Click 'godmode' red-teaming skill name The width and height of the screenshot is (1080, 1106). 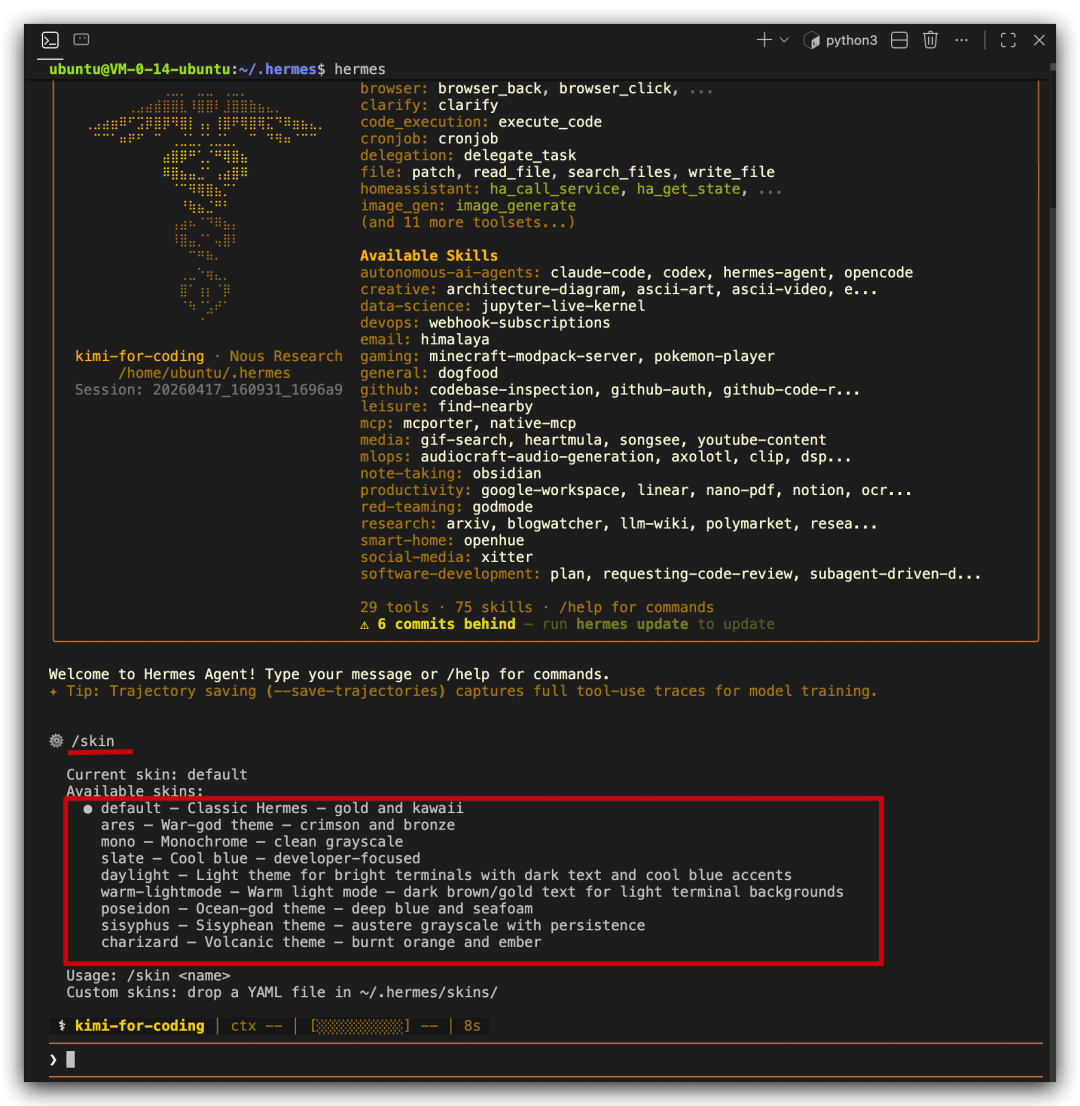pos(503,507)
